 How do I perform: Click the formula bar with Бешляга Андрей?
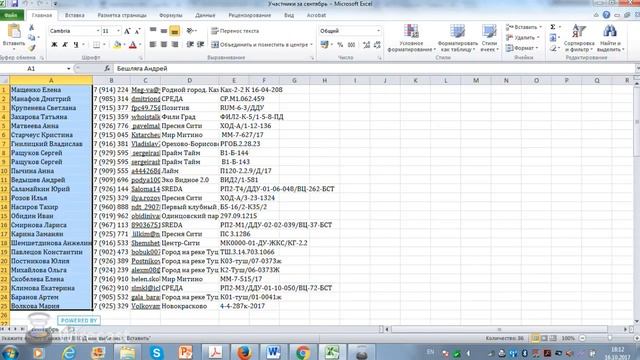pyautogui.click(x=373, y=69)
